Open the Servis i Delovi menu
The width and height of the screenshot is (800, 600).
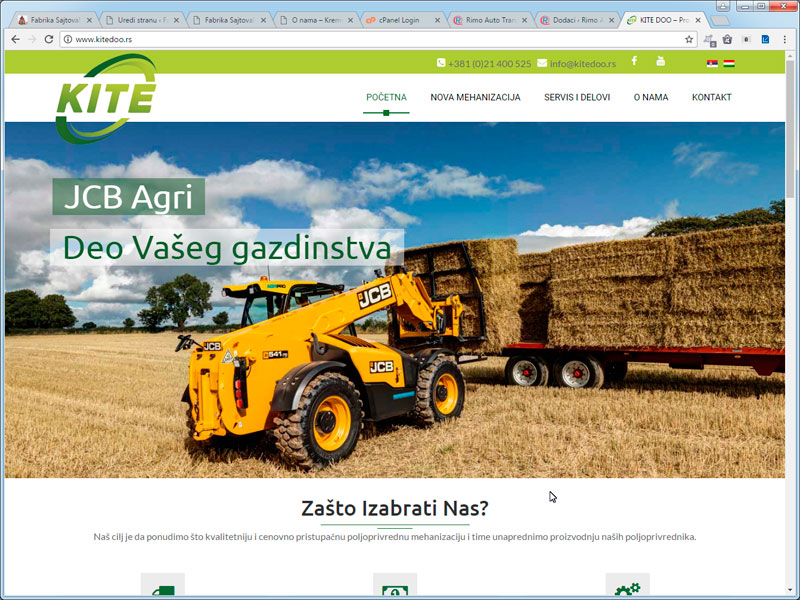(x=577, y=97)
